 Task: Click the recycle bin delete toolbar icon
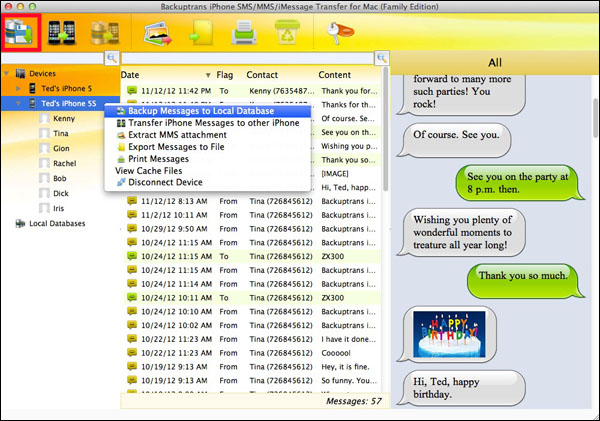[287, 32]
